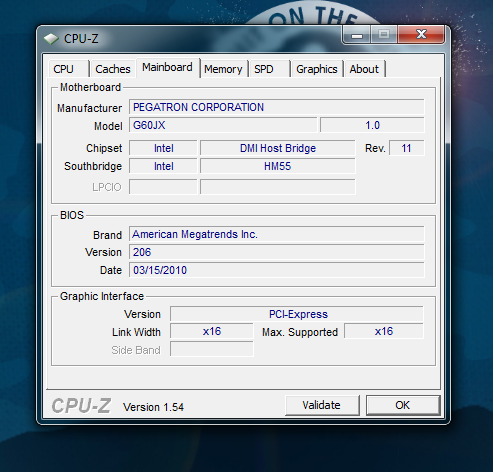Click the Max. Supported x16 value

coord(384,331)
